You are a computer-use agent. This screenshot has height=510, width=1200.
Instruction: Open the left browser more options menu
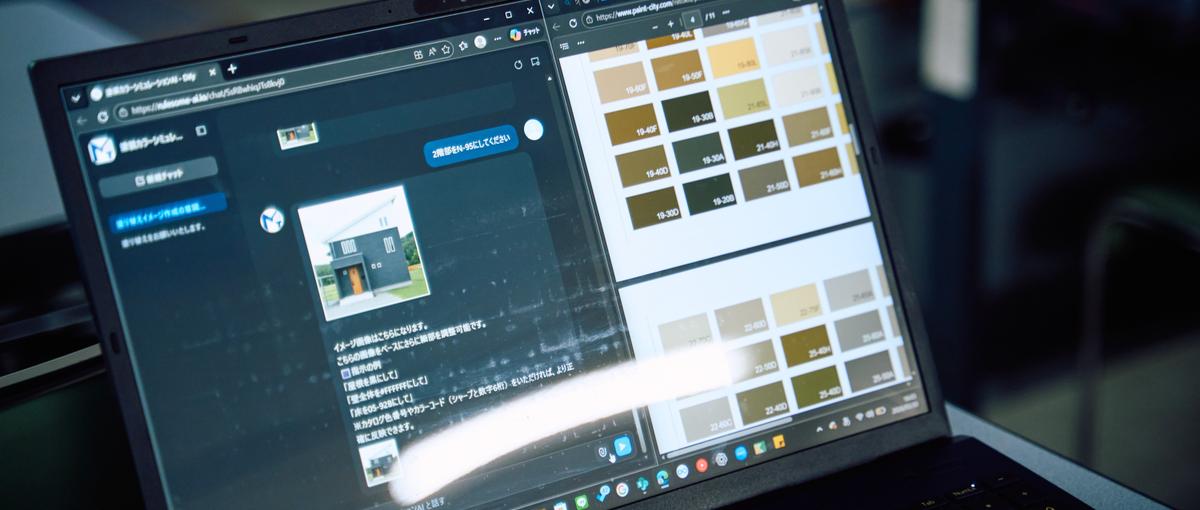coord(496,39)
